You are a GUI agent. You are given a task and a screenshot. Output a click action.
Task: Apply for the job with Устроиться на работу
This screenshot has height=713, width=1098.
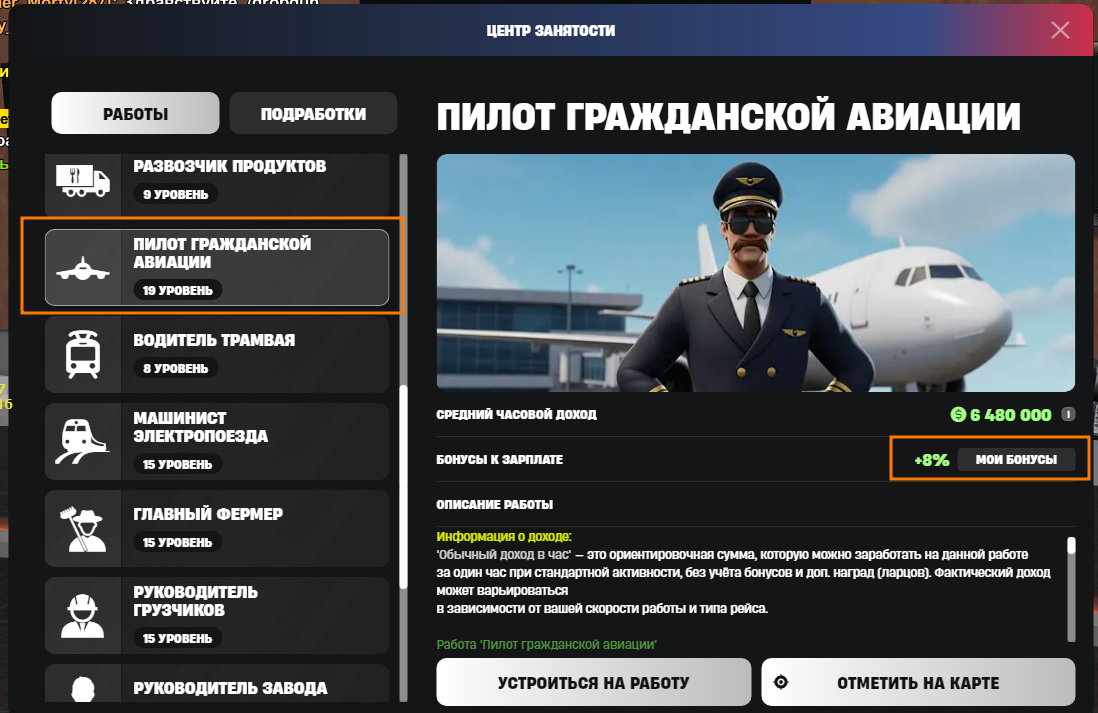coord(594,682)
